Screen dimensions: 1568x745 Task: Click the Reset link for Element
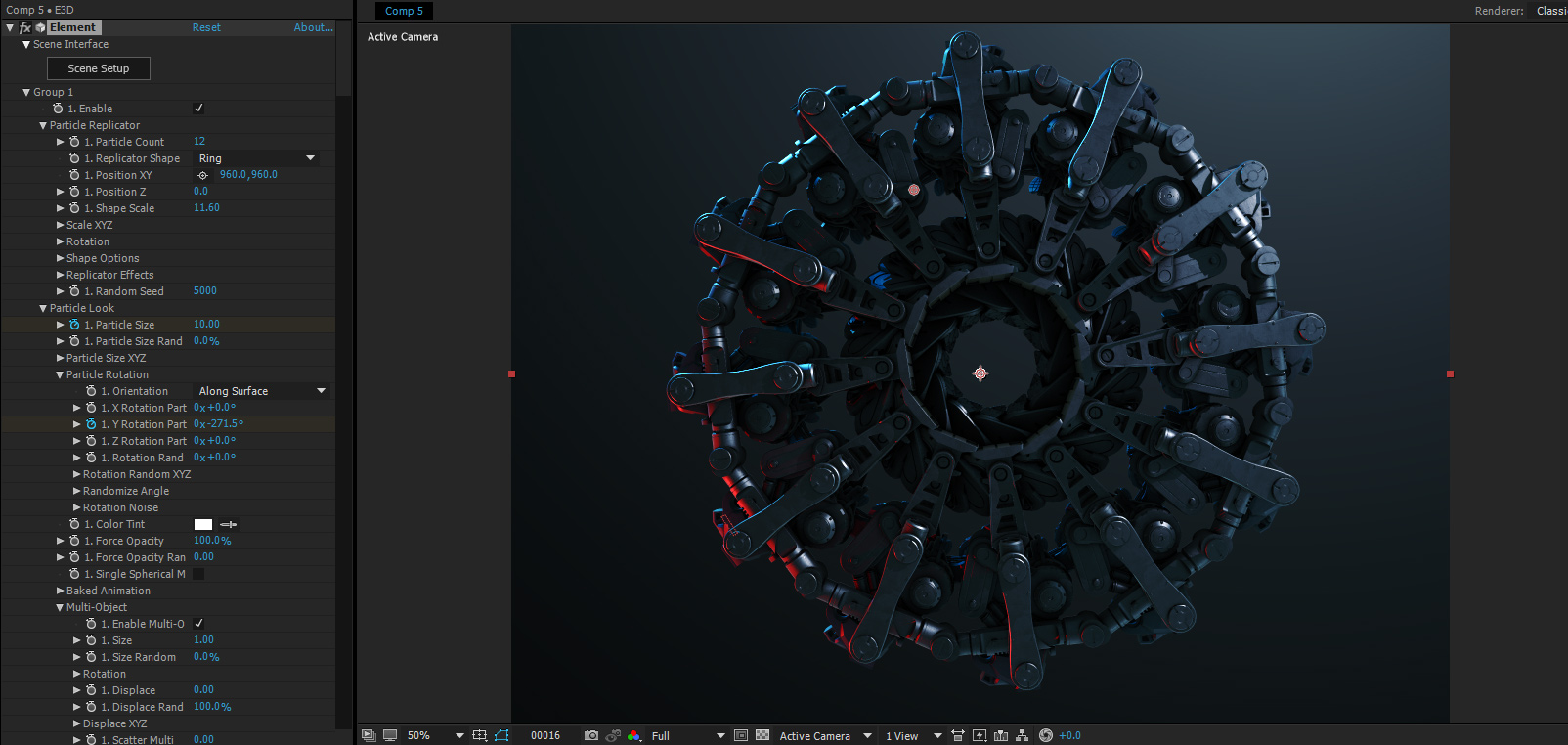pyautogui.click(x=206, y=27)
